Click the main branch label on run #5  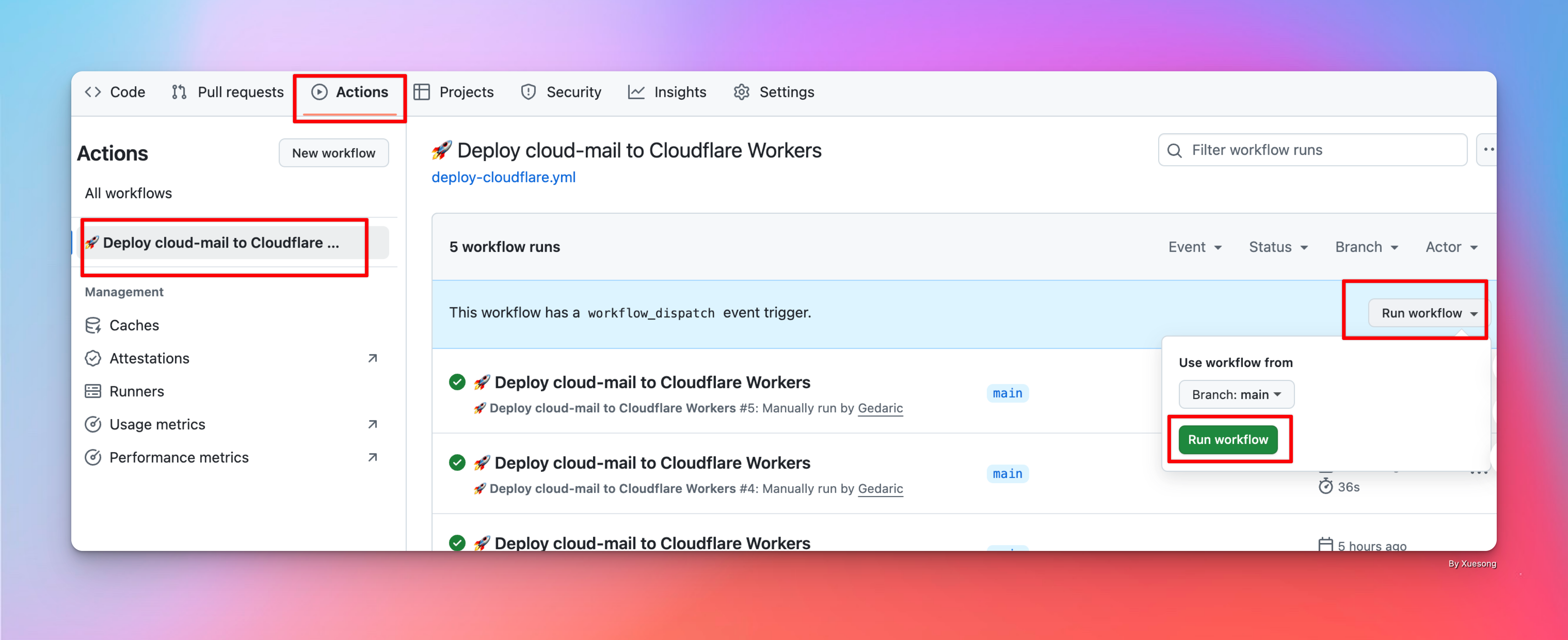(x=1007, y=393)
